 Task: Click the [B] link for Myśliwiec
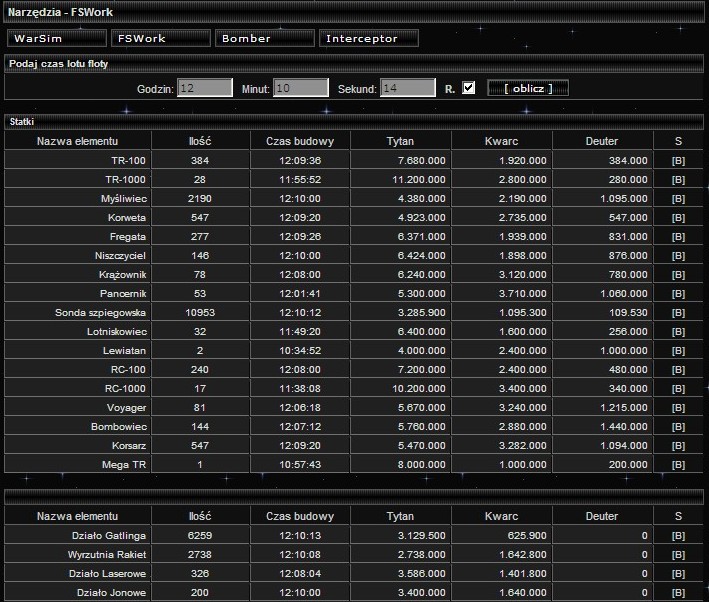coord(678,199)
